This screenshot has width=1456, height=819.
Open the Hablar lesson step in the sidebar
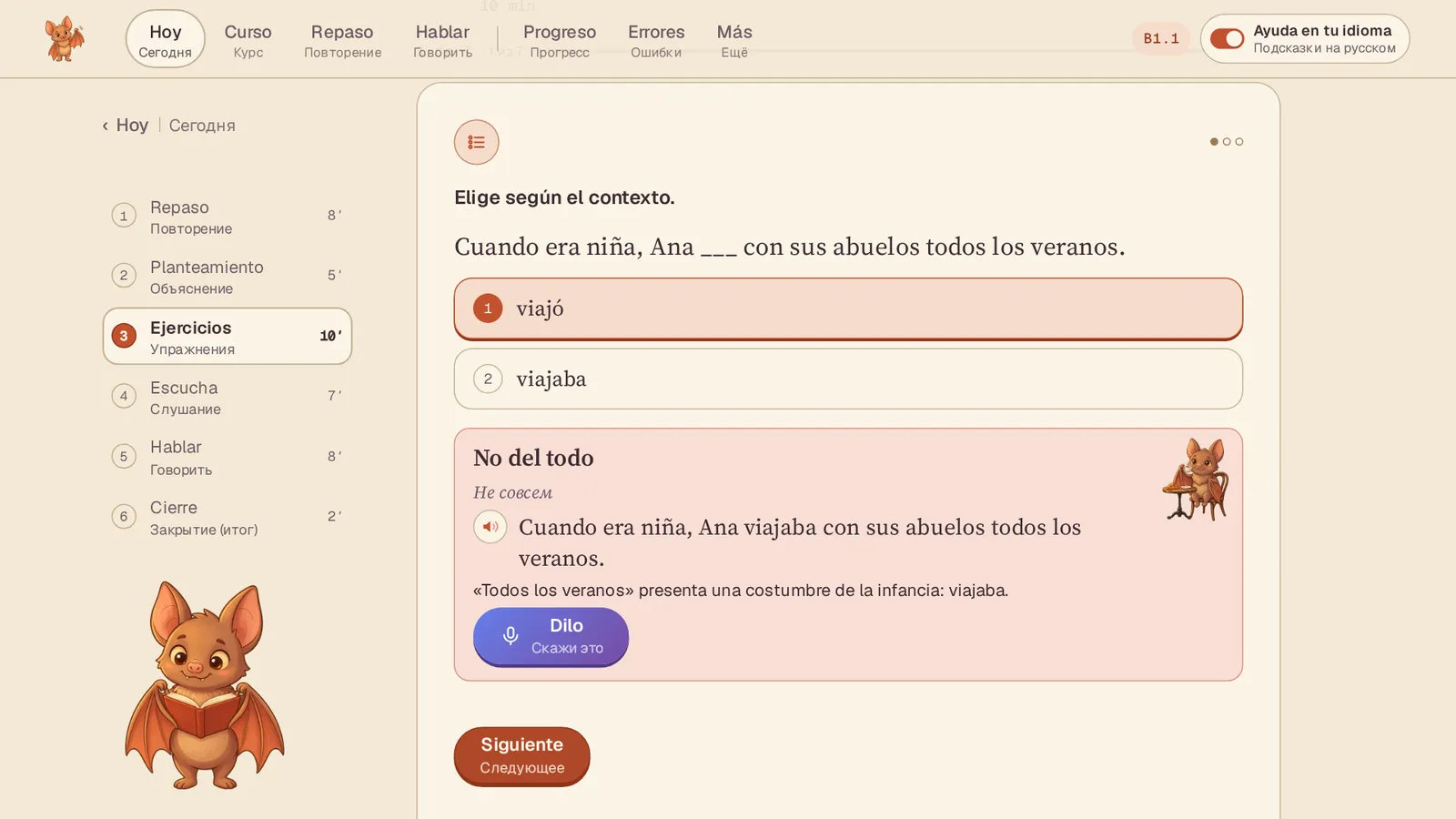227,457
